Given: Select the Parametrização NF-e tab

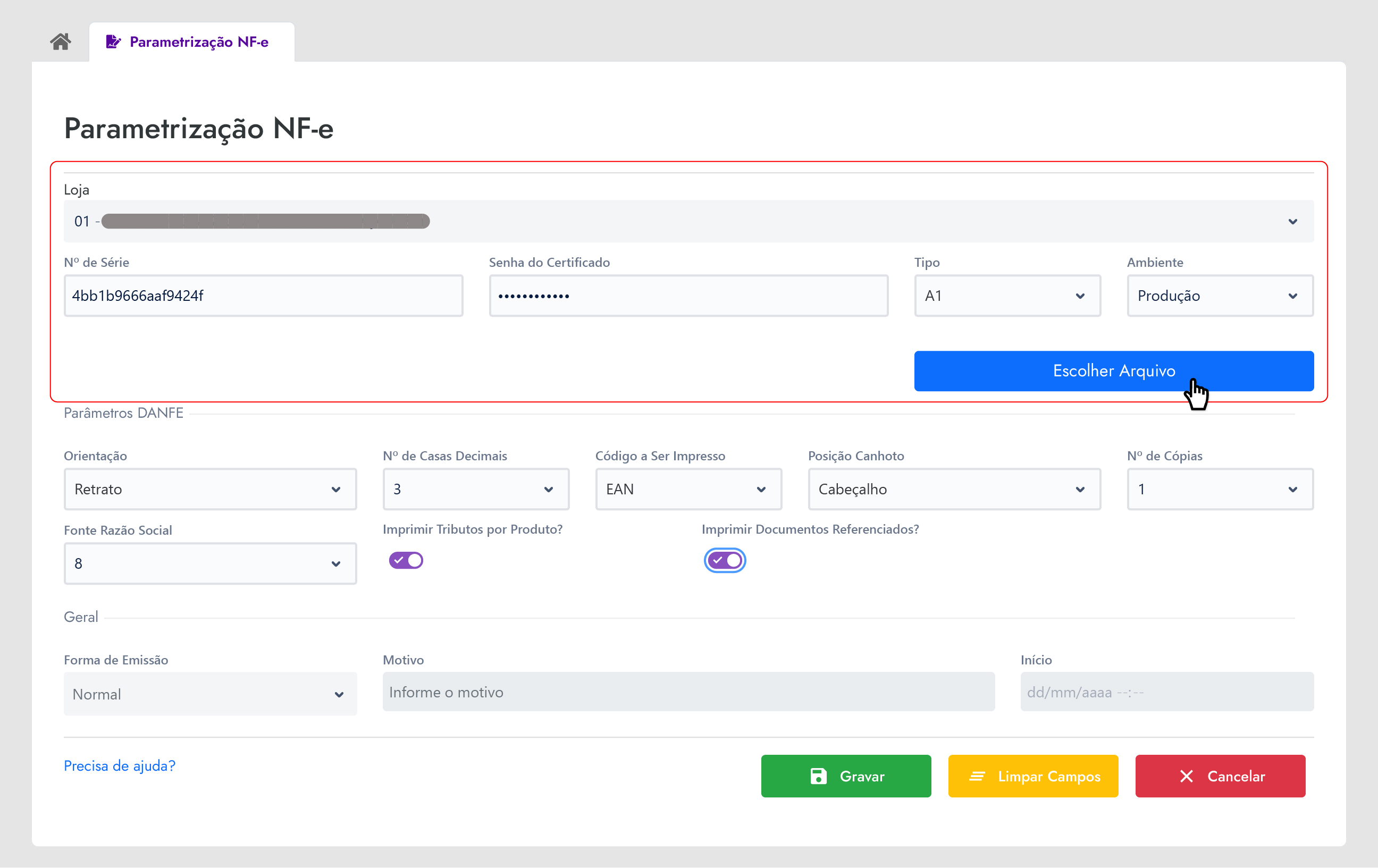Looking at the screenshot, I should pyautogui.click(x=198, y=42).
